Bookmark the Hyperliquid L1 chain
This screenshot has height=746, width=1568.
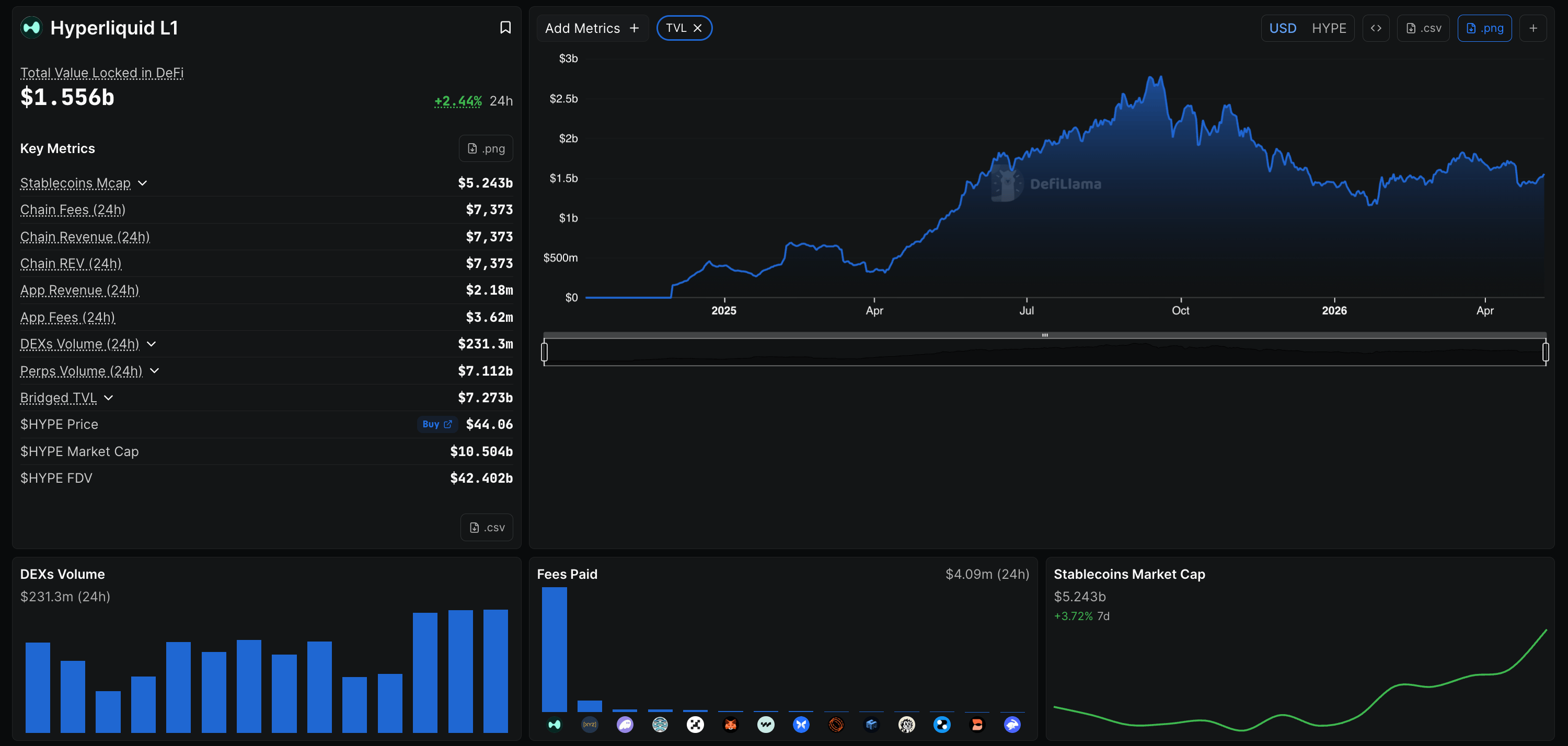pyautogui.click(x=504, y=27)
